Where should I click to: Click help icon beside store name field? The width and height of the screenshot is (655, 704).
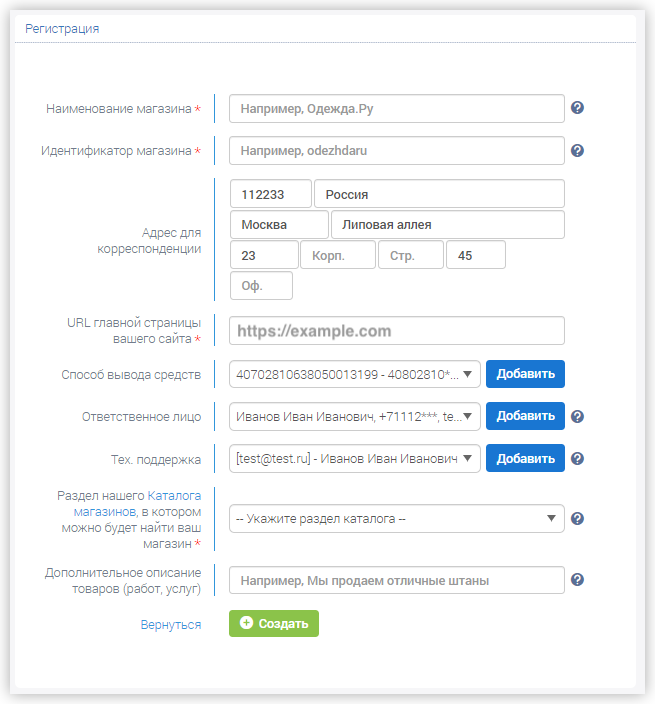577,108
